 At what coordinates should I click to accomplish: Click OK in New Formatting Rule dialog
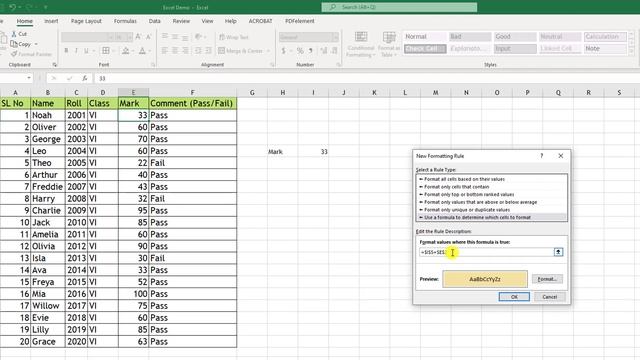[x=514, y=297]
